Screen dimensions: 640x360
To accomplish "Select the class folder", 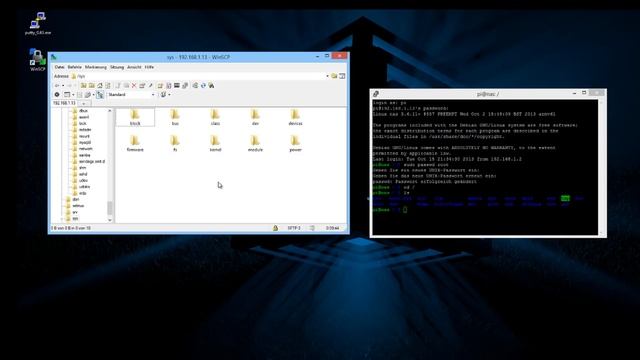I will tap(215, 117).
